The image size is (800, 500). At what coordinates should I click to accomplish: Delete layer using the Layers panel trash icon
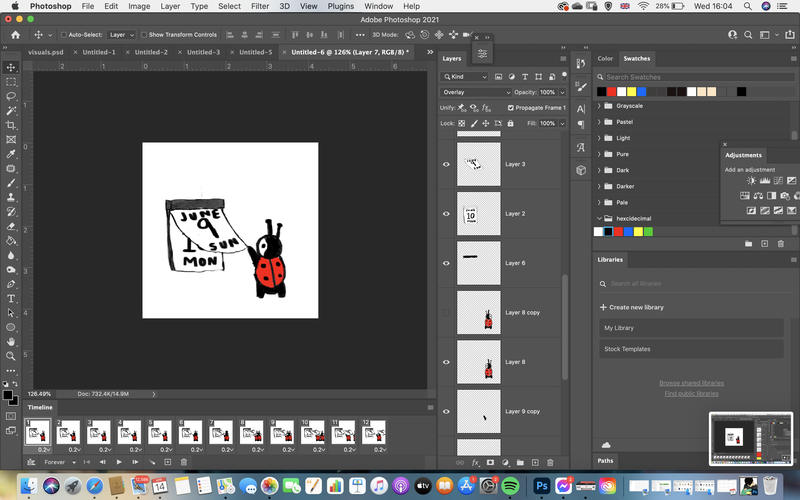[x=550, y=462]
